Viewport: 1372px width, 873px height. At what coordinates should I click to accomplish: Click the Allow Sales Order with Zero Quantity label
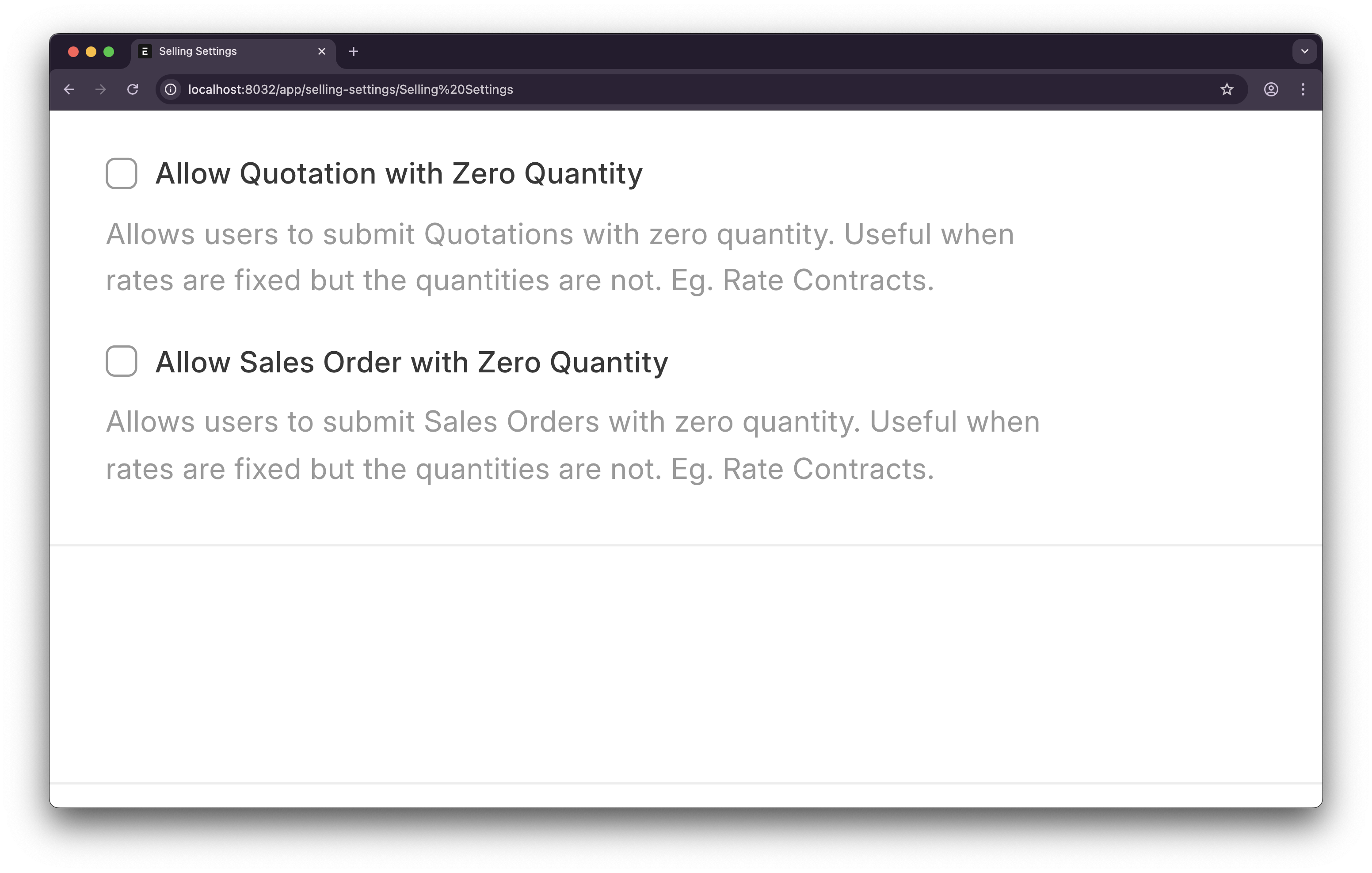coord(412,362)
